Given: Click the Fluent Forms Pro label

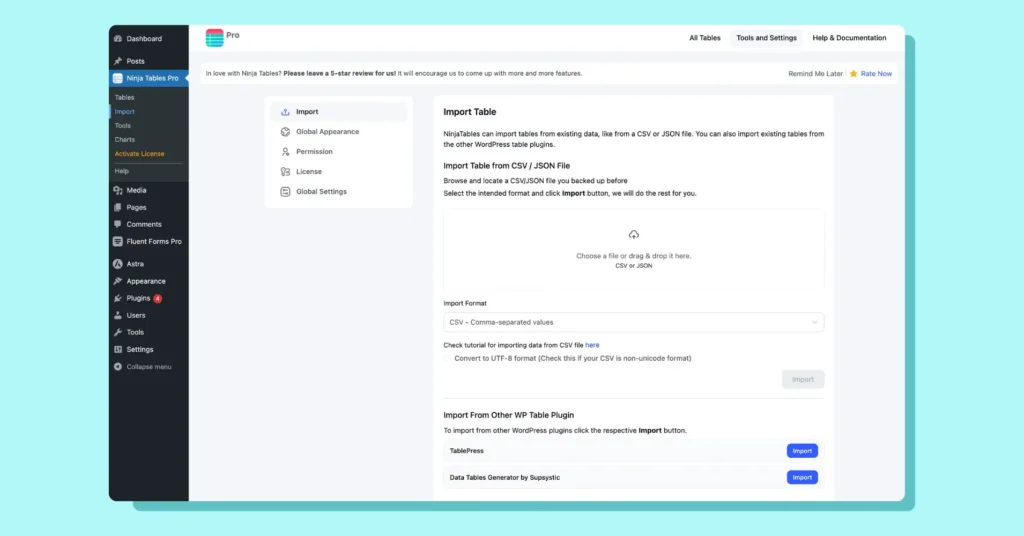Looking at the screenshot, I should 154,242.
